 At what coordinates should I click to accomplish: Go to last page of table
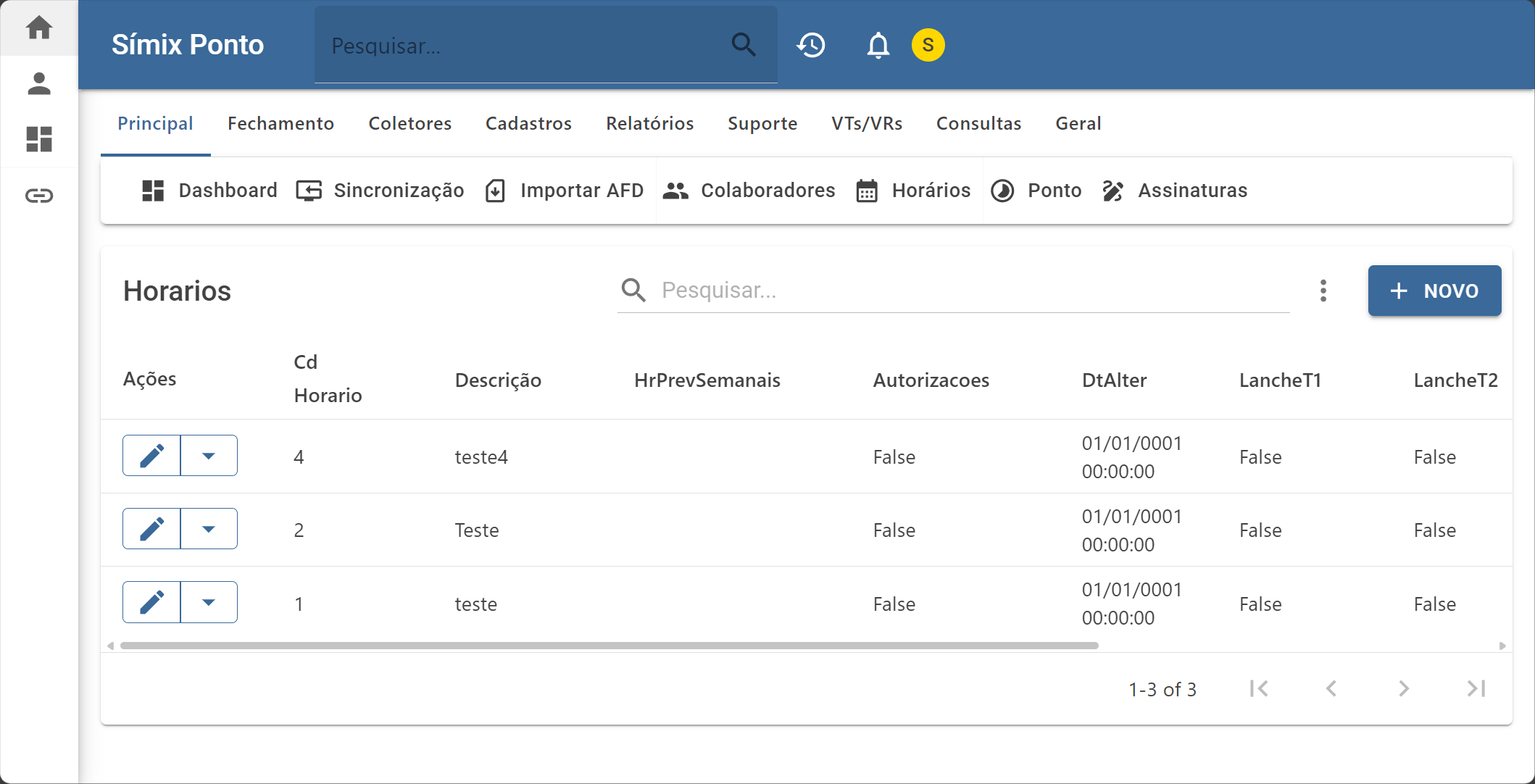[1476, 688]
